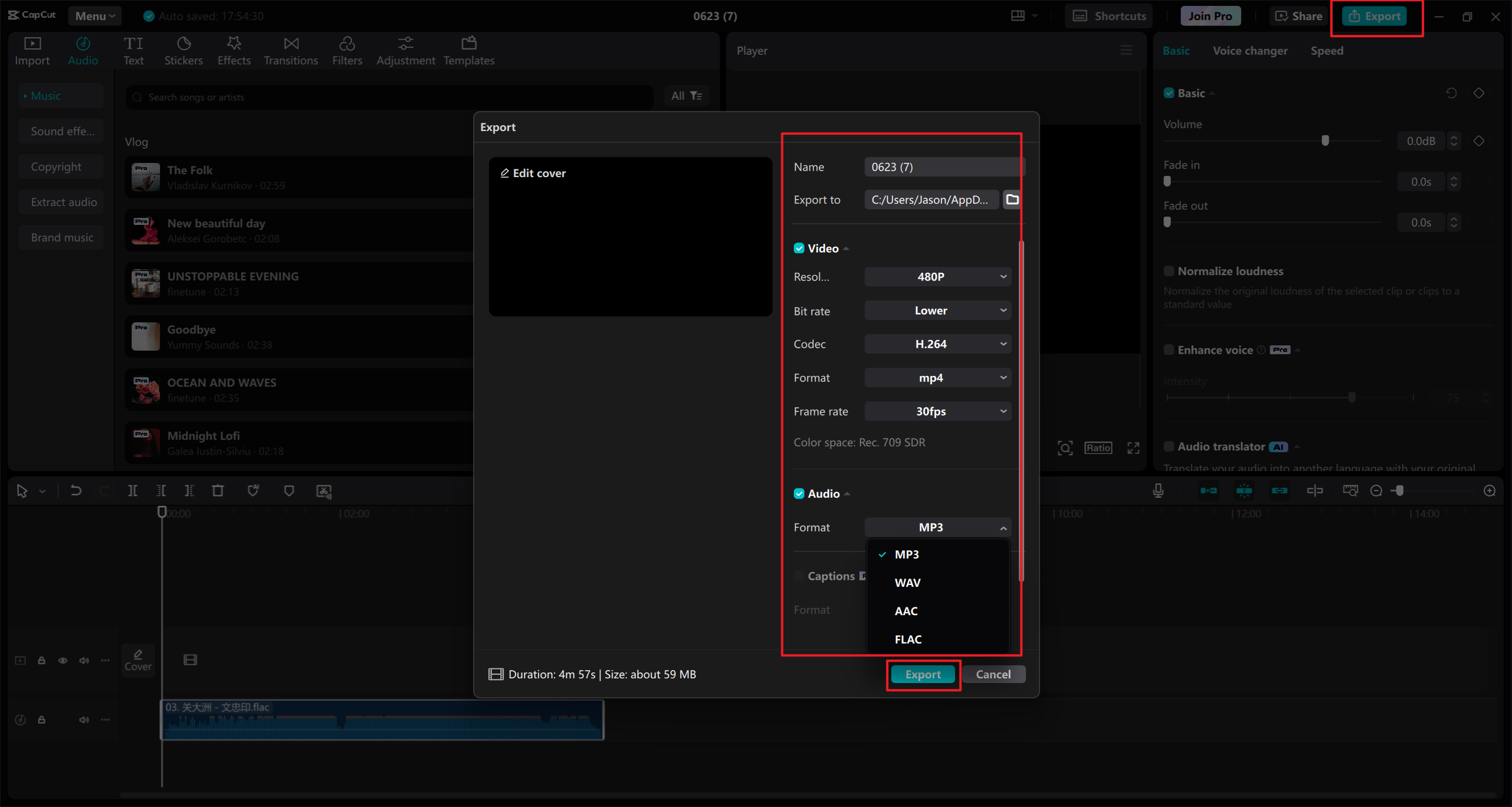Enable the Normalize loudness checkbox
Viewport: 1512px width, 807px height.
(x=1169, y=271)
